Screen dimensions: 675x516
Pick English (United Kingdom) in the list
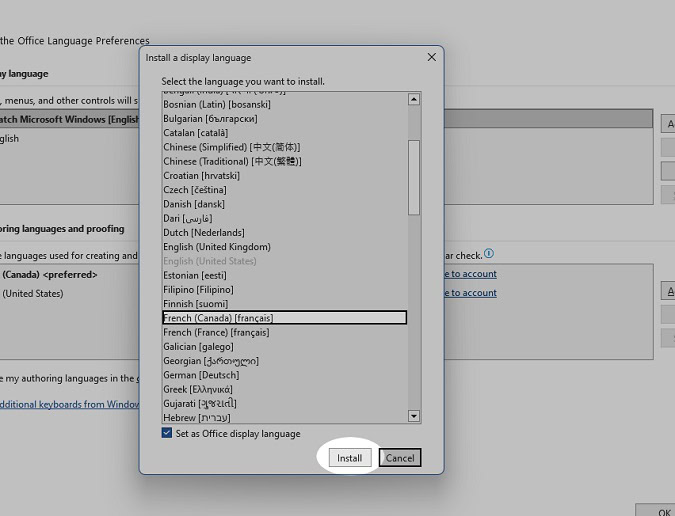[217, 247]
